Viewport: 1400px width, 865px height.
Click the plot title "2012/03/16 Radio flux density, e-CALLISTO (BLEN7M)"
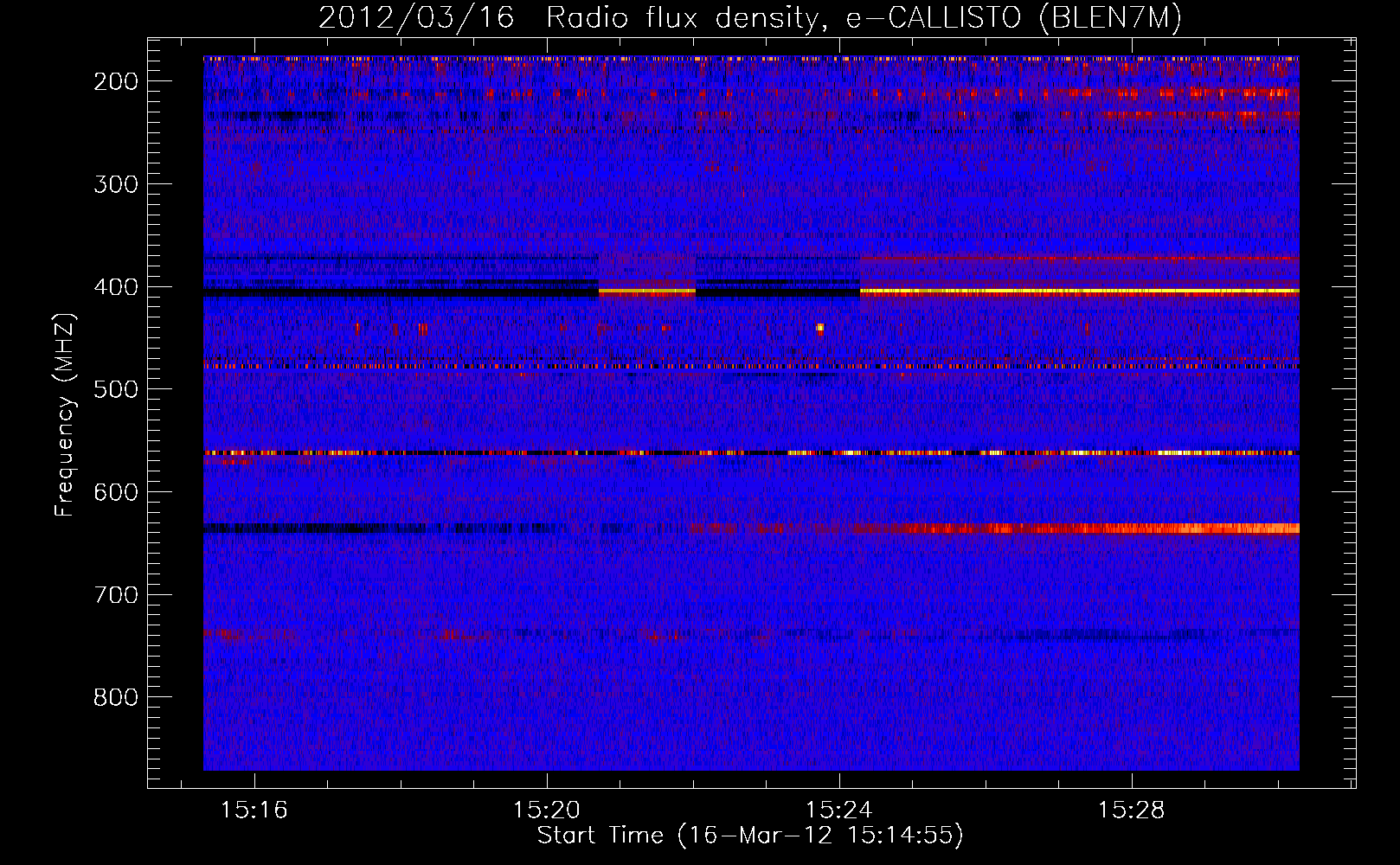coord(749,17)
